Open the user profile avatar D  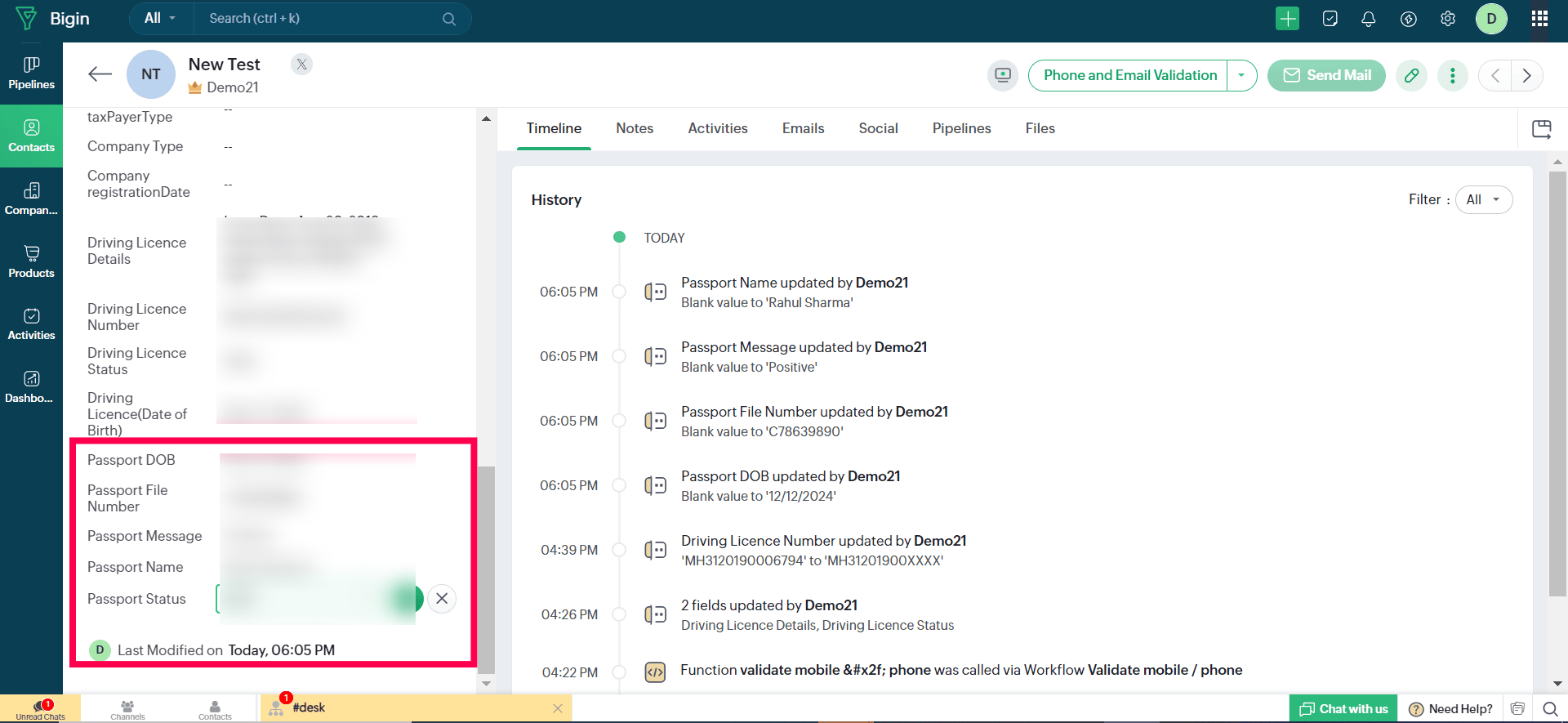click(x=1491, y=19)
